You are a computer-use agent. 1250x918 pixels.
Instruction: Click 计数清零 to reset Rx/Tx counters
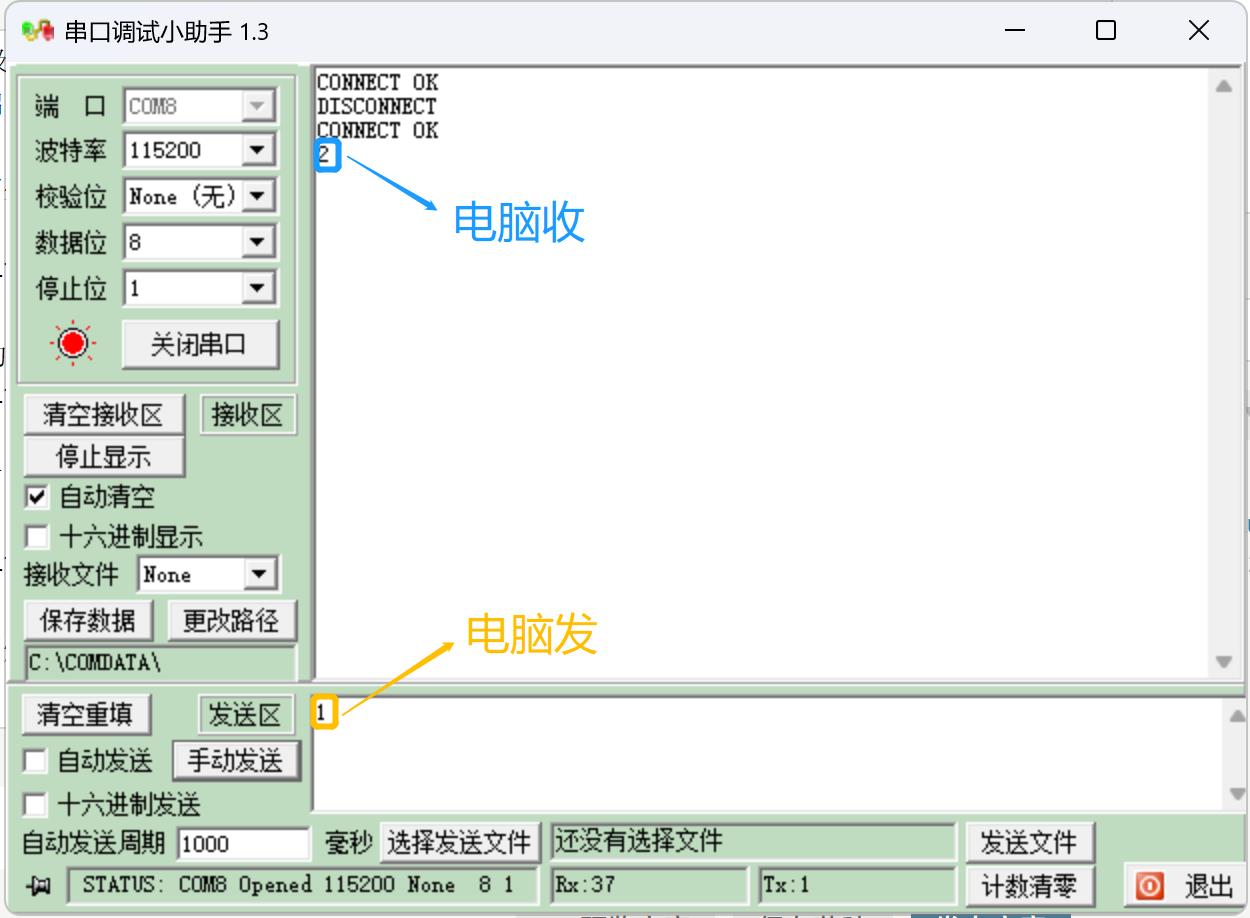(x=1031, y=885)
